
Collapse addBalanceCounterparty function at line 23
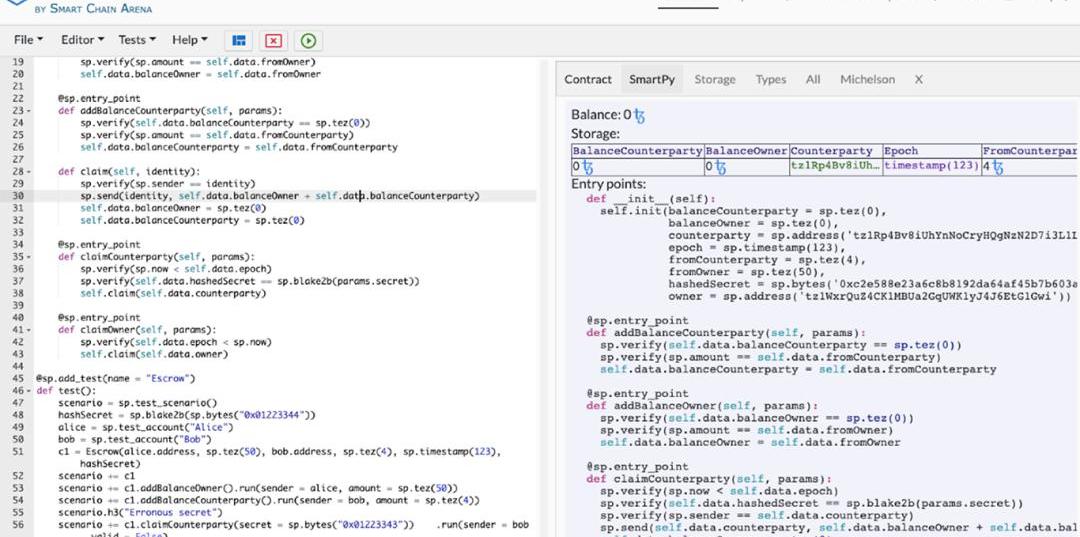click(31, 111)
